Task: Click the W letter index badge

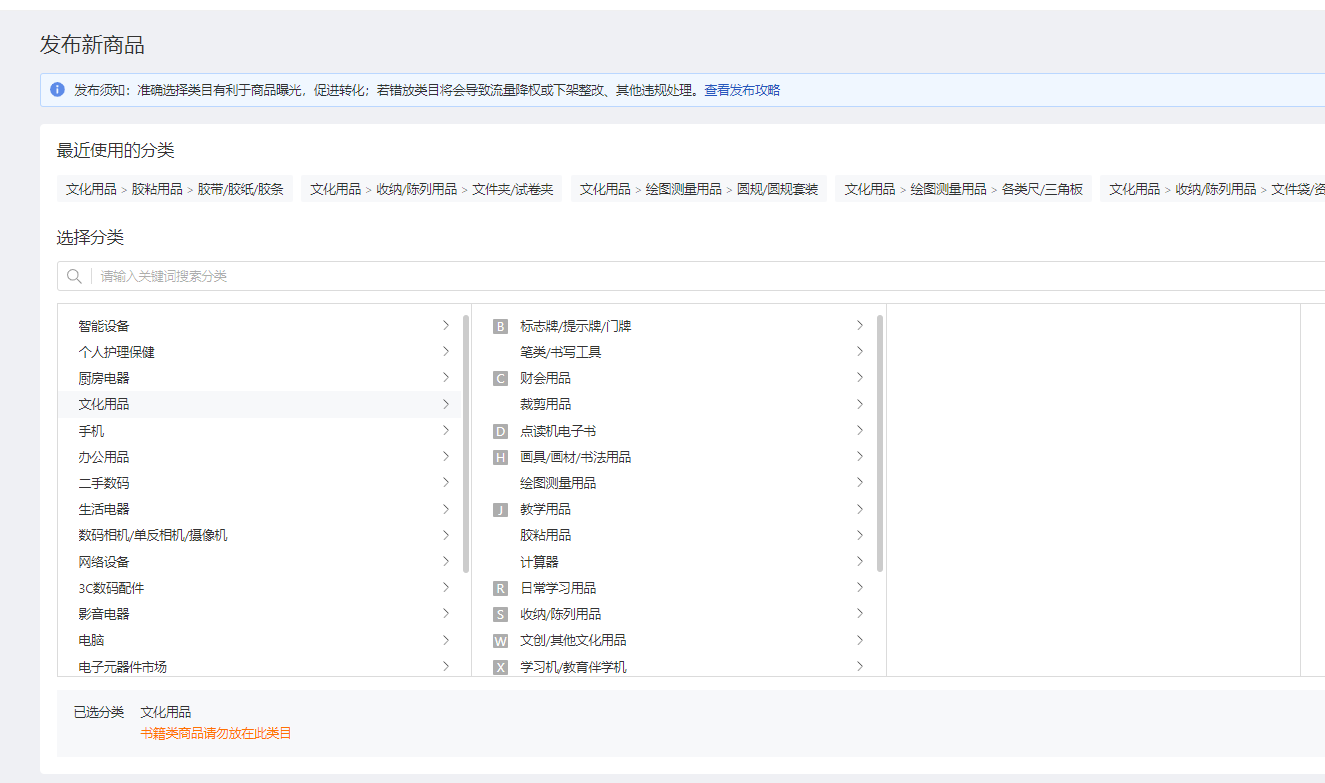Action: click(x=501, y=641)
